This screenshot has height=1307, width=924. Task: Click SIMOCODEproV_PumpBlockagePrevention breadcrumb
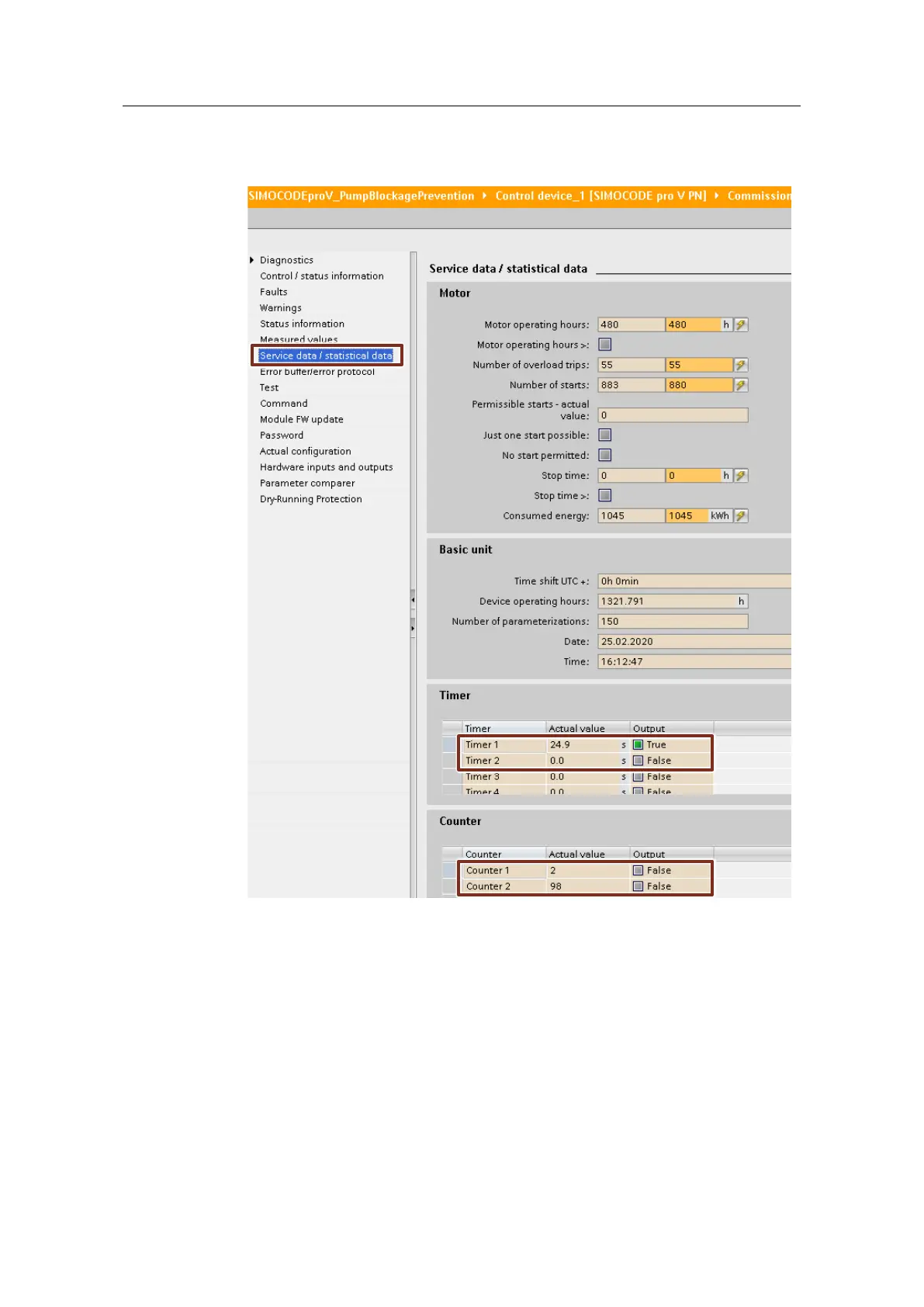point(362,196)
